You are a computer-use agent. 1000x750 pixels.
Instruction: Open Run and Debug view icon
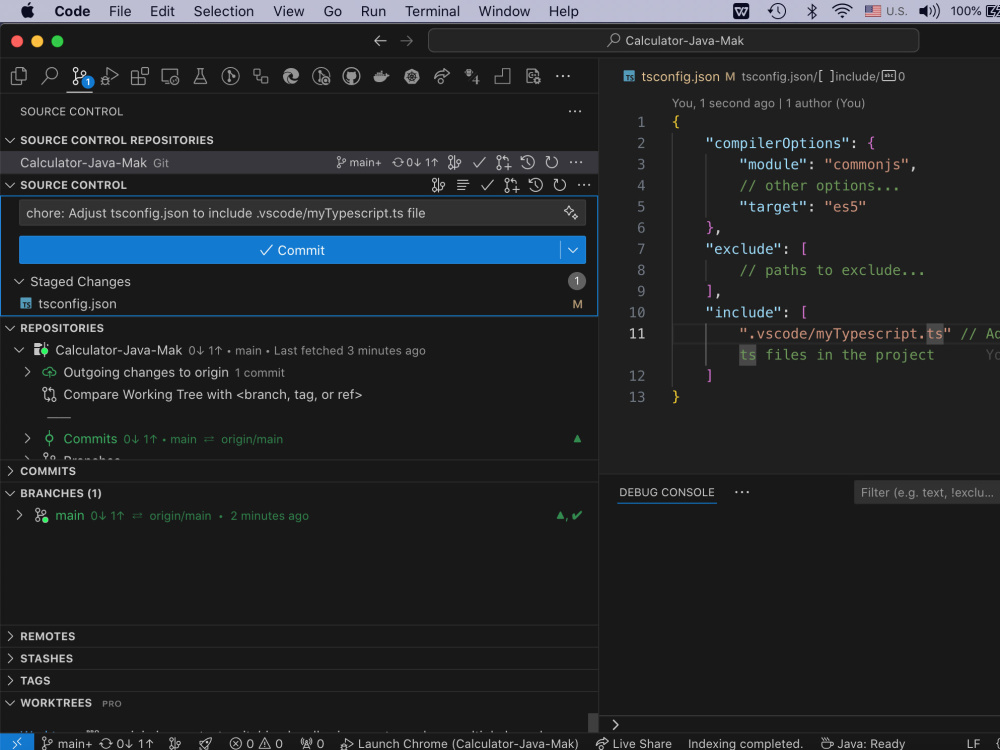tap(110, 77)
